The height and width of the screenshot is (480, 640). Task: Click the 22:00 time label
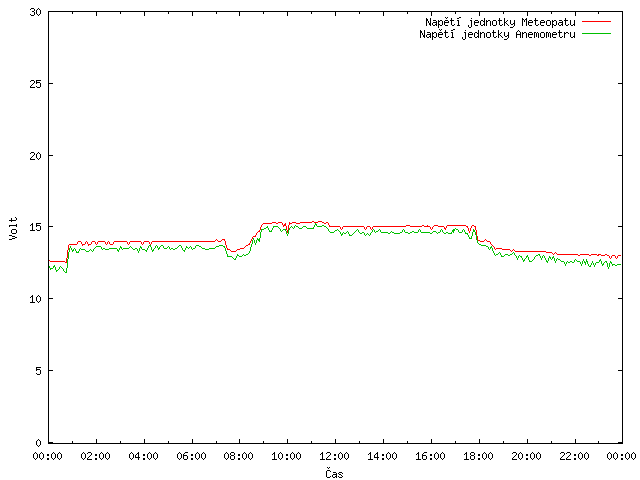click(574, 456)
